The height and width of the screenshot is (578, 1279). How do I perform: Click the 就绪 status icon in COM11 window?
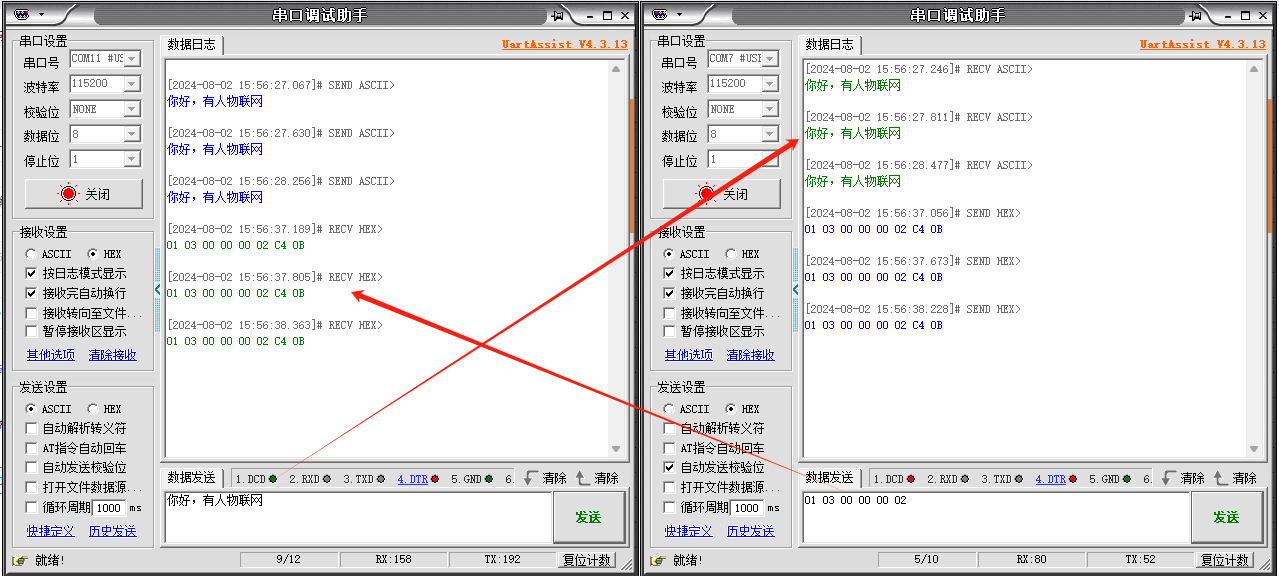pyautogui.click(x=19, y=560)
